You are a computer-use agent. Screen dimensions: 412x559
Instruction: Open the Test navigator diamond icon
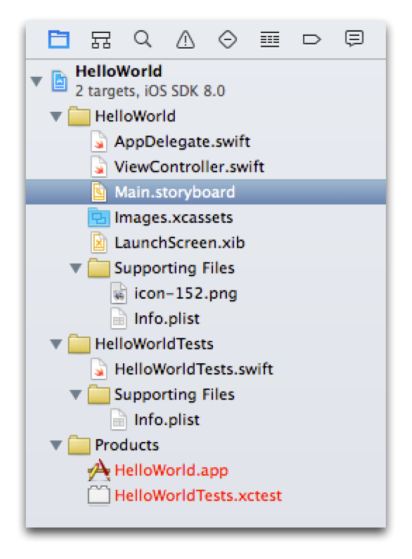coord(227,39)
